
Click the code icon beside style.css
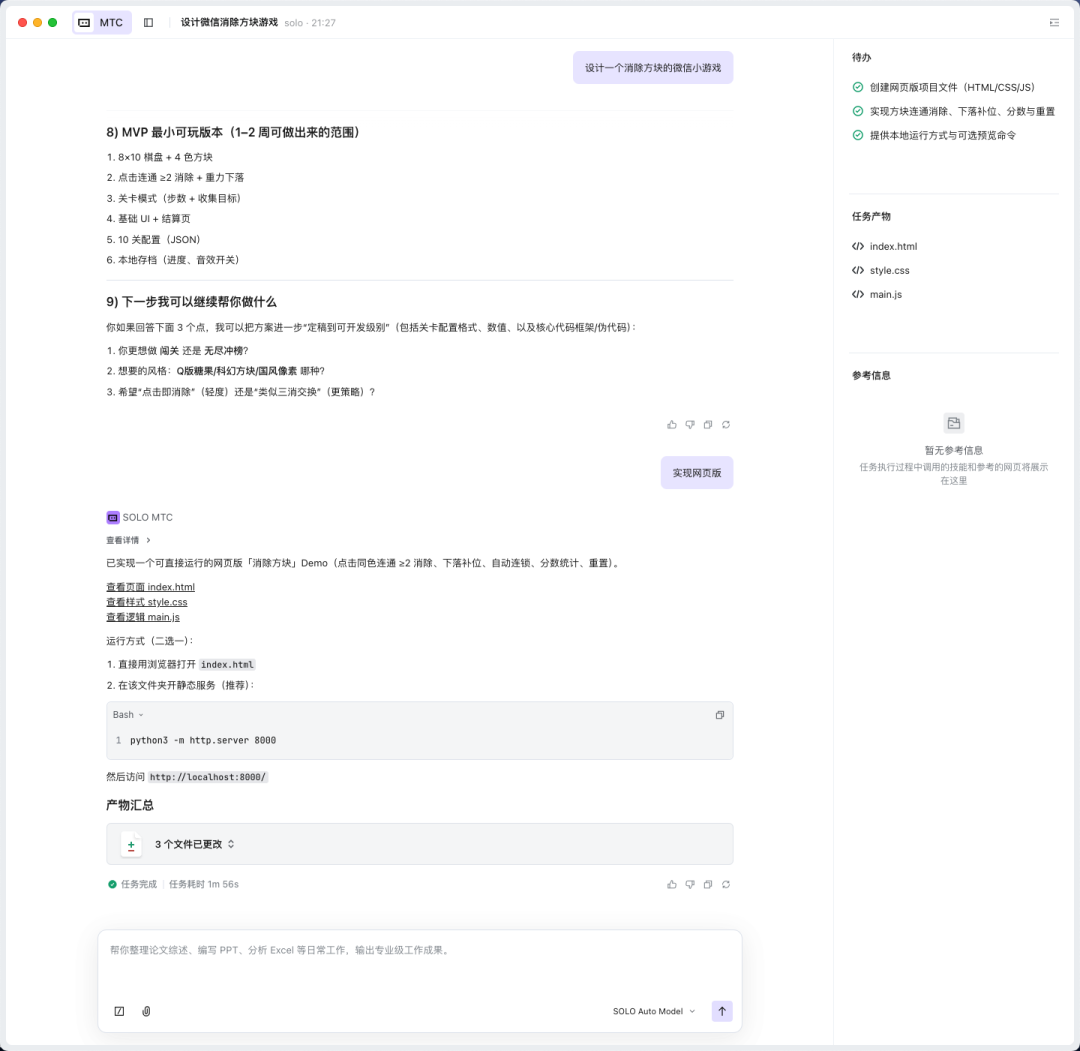coord(858,270)
